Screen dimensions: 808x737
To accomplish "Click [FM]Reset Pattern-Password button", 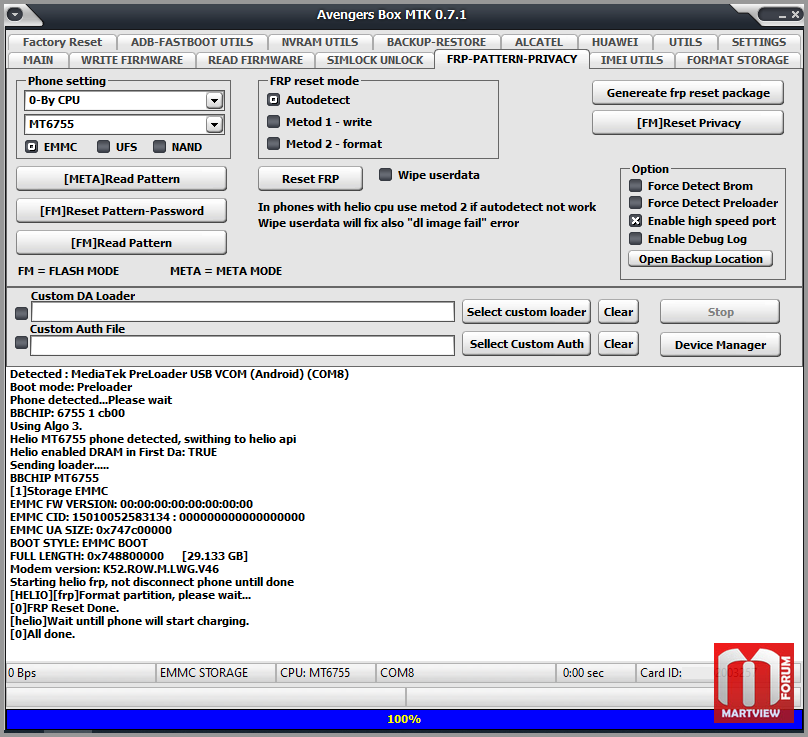I will tap(122, 211).
